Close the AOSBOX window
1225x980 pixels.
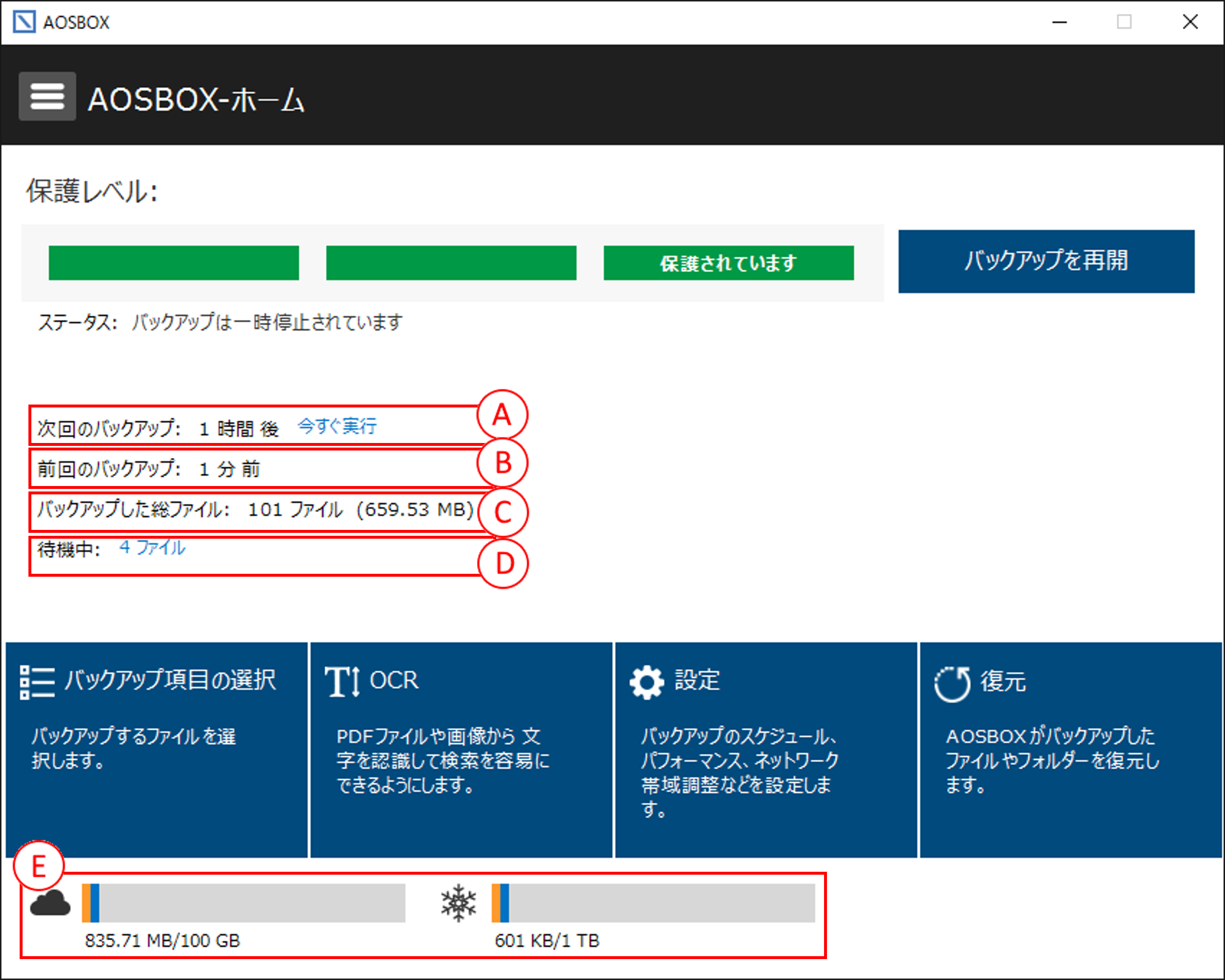[x=1190, y=22]
